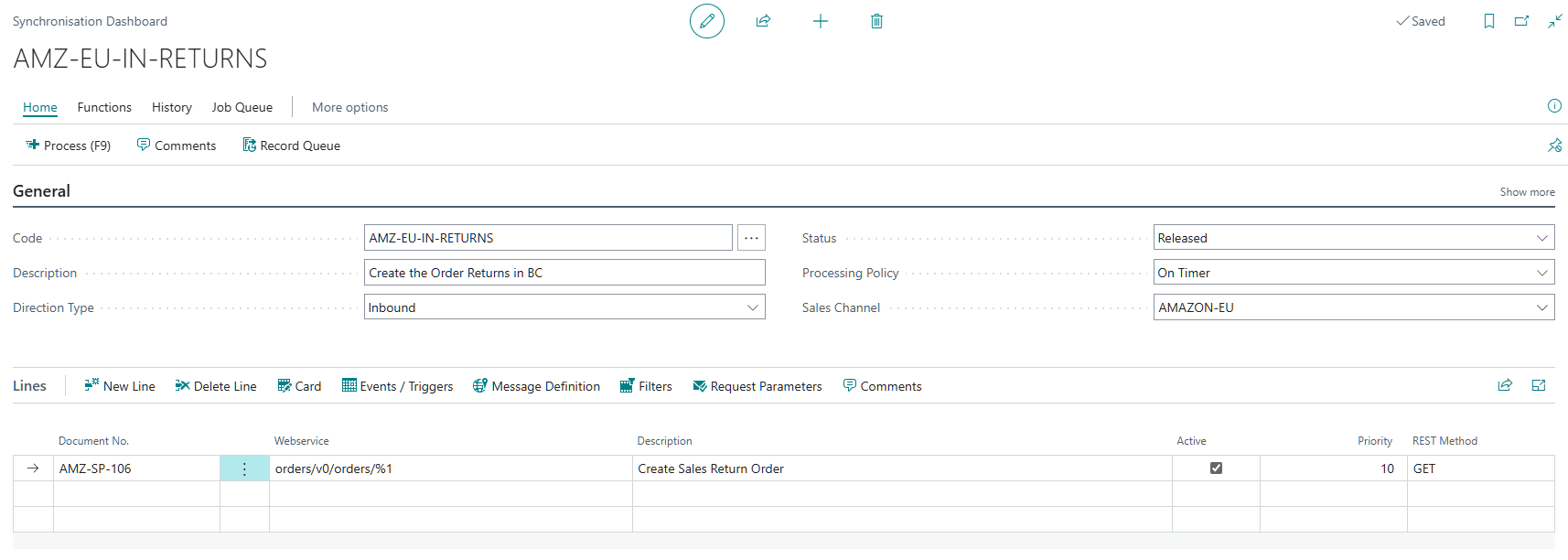Open Events / Triggers
1568x560 pixels.
(397, 386)
